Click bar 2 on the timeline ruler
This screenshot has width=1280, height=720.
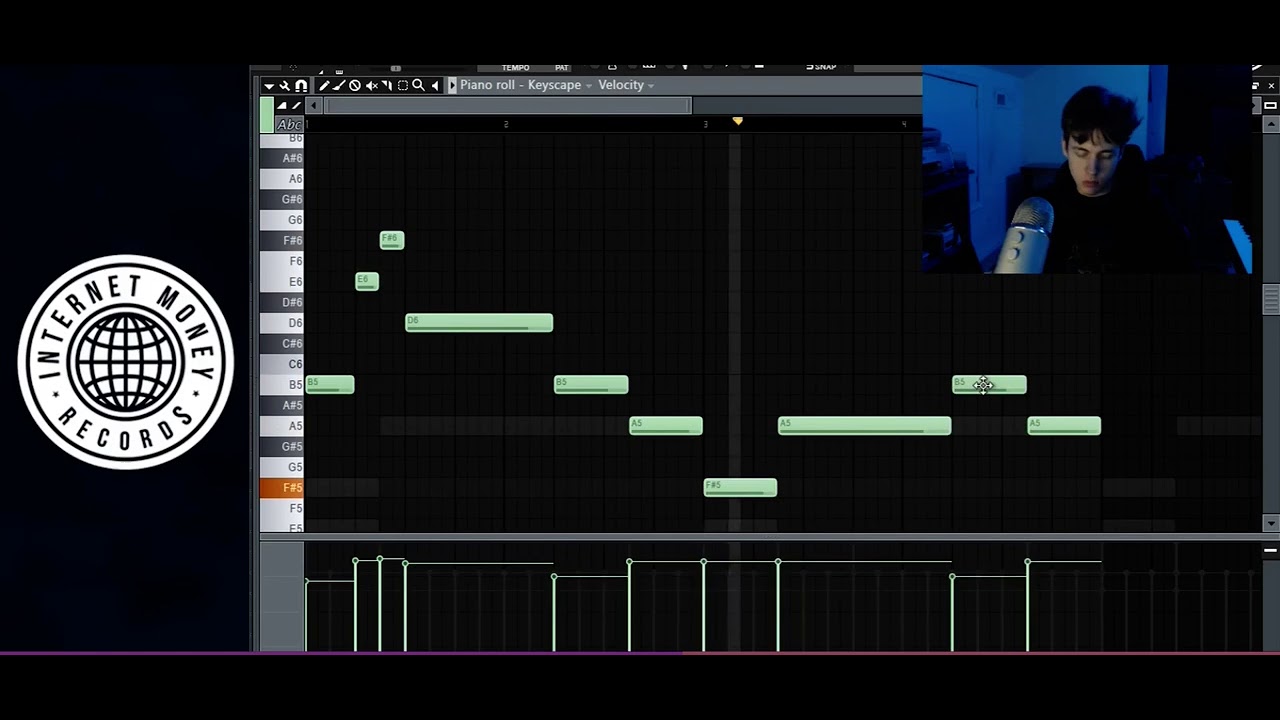coord(506,124)
